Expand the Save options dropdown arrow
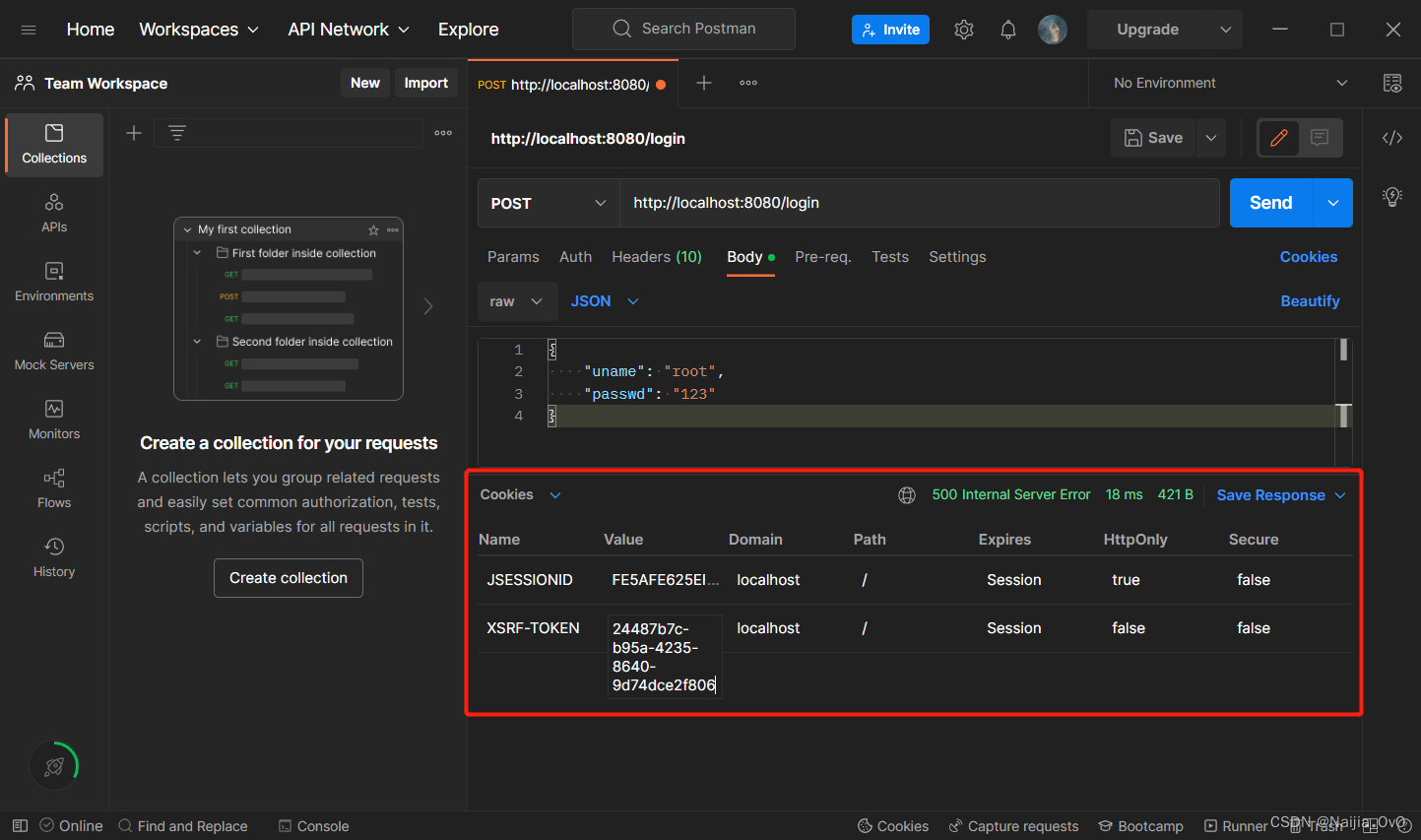The height and width of the screenshot is (840, 1421). click(1211, 138)
